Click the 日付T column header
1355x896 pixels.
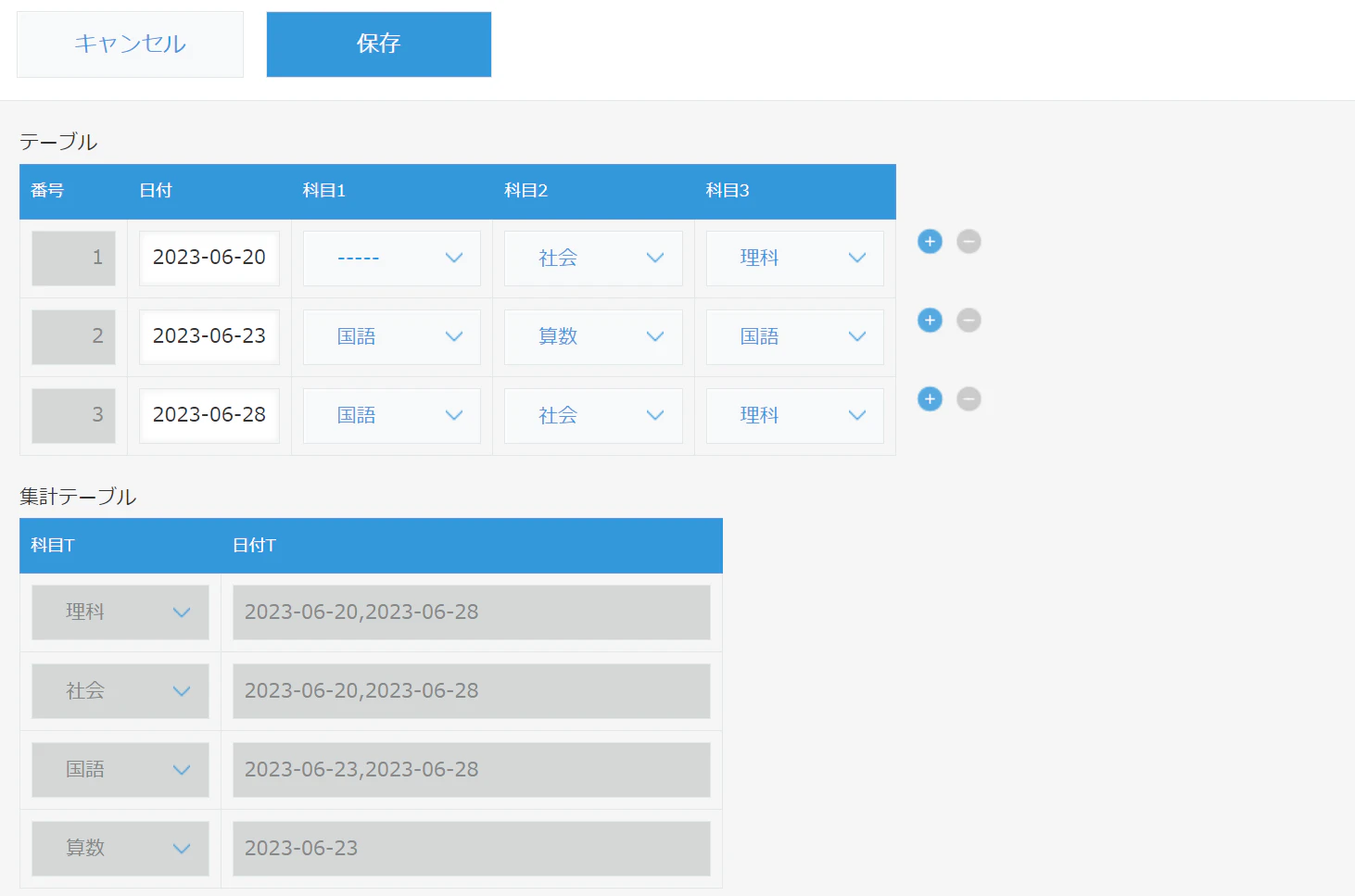click(254, 546)
